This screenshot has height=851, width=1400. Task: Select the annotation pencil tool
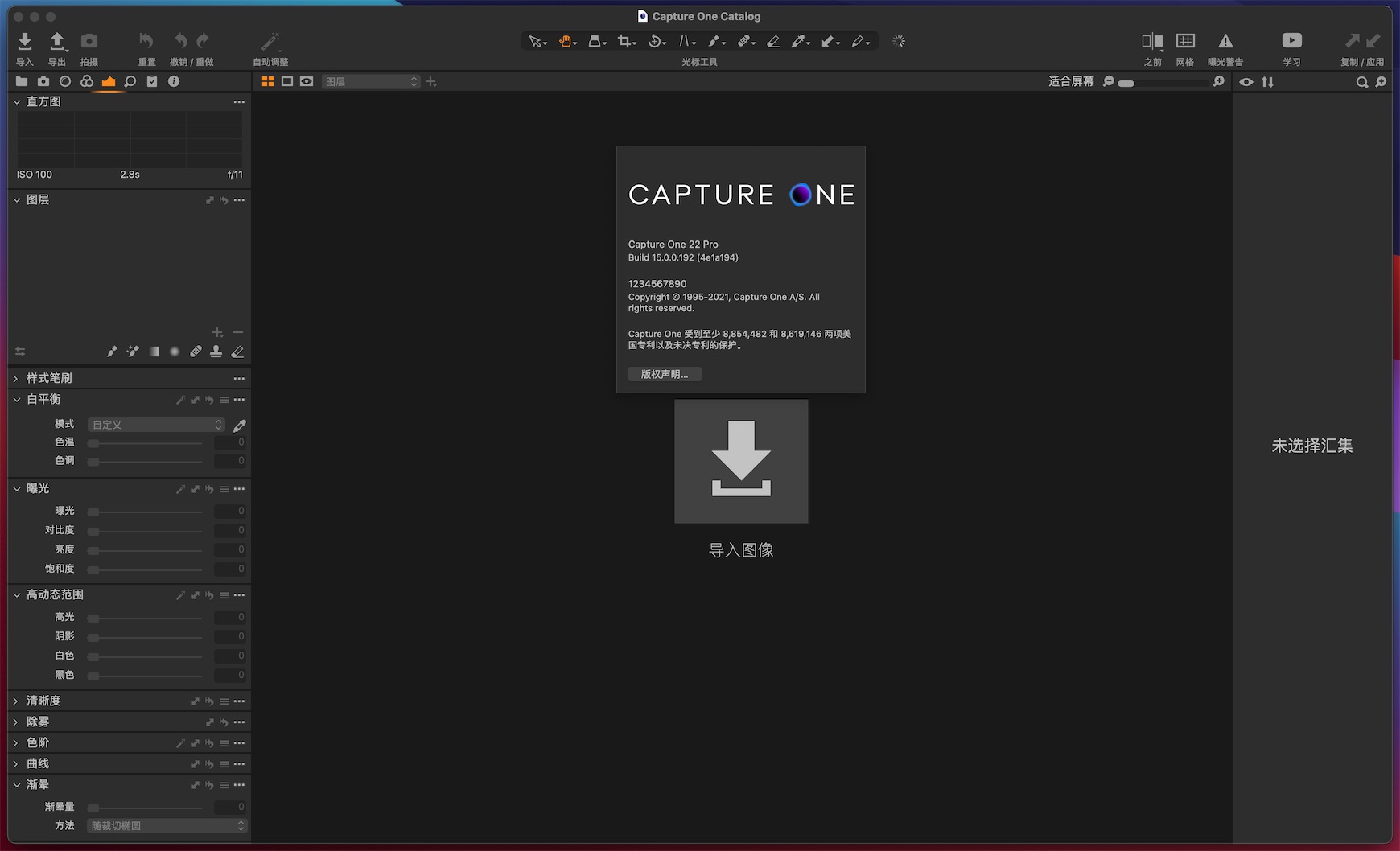pos(859,41)
